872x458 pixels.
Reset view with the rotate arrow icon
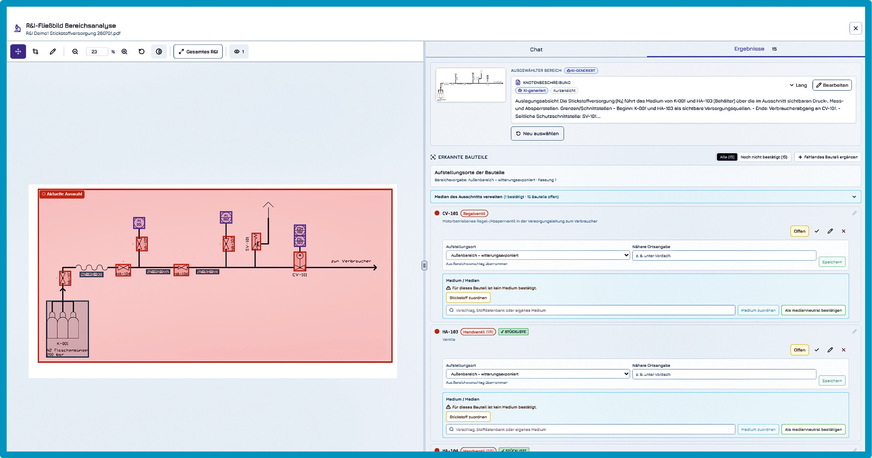(142, 52)
